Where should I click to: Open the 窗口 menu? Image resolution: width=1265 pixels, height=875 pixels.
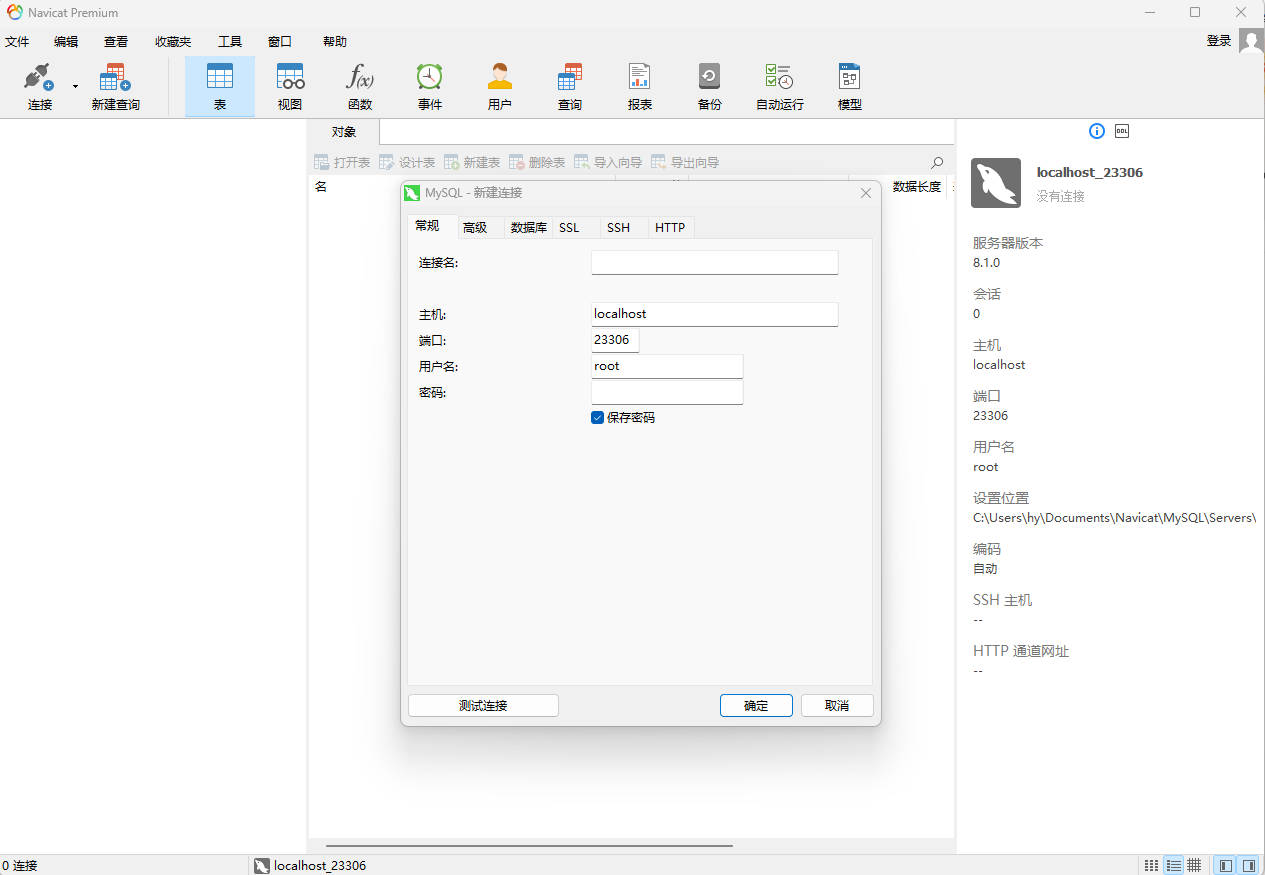280,42
